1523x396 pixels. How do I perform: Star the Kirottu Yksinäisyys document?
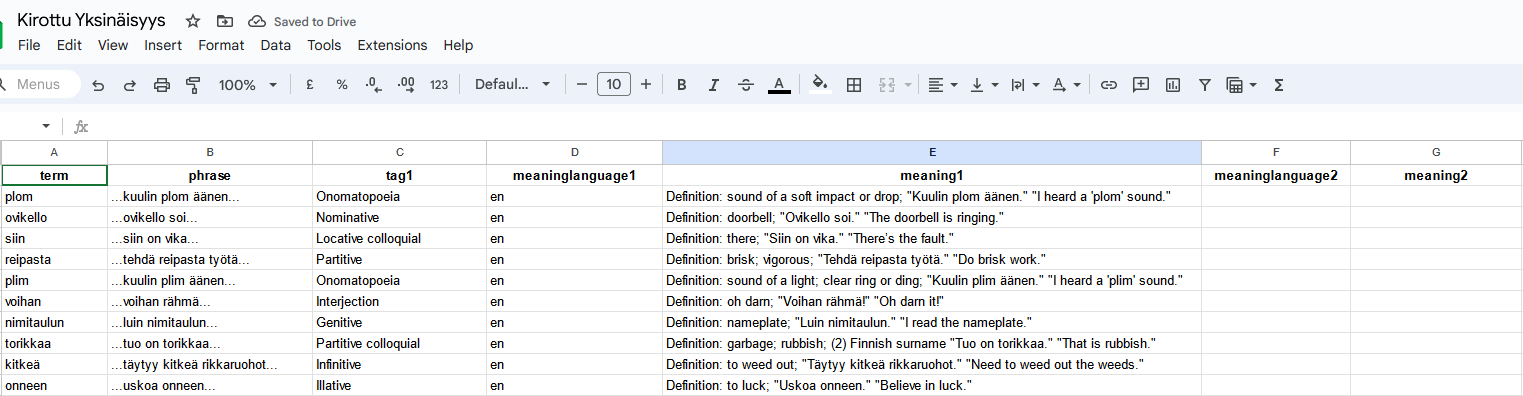tap(193, 21)
